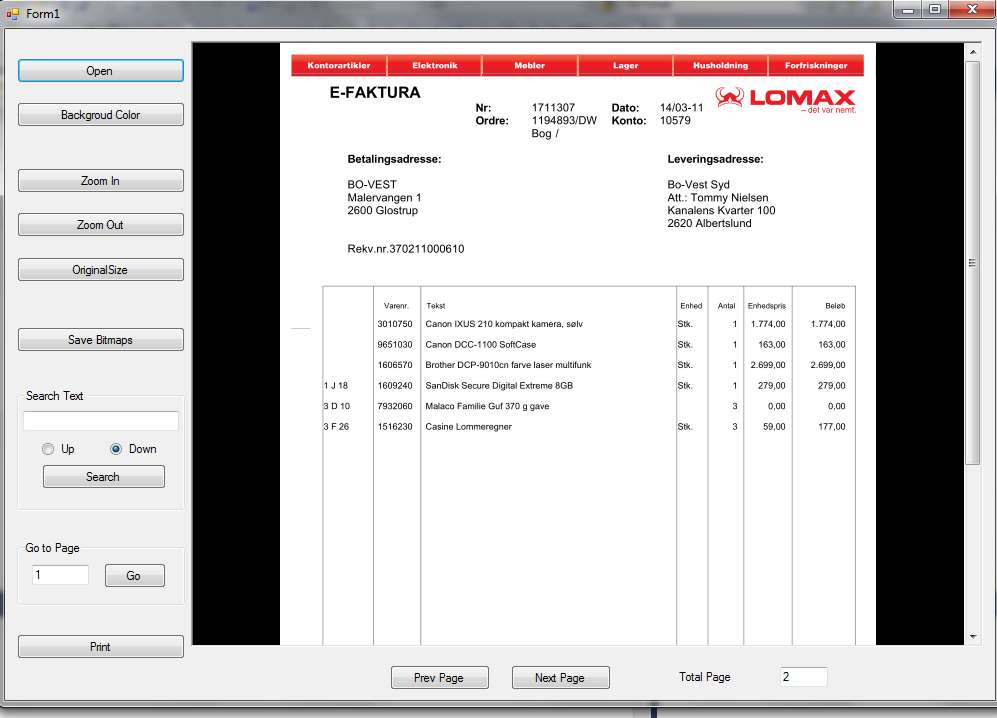Go to the Next Page
The image size is (997, 718).
click(x=560, y=678)
